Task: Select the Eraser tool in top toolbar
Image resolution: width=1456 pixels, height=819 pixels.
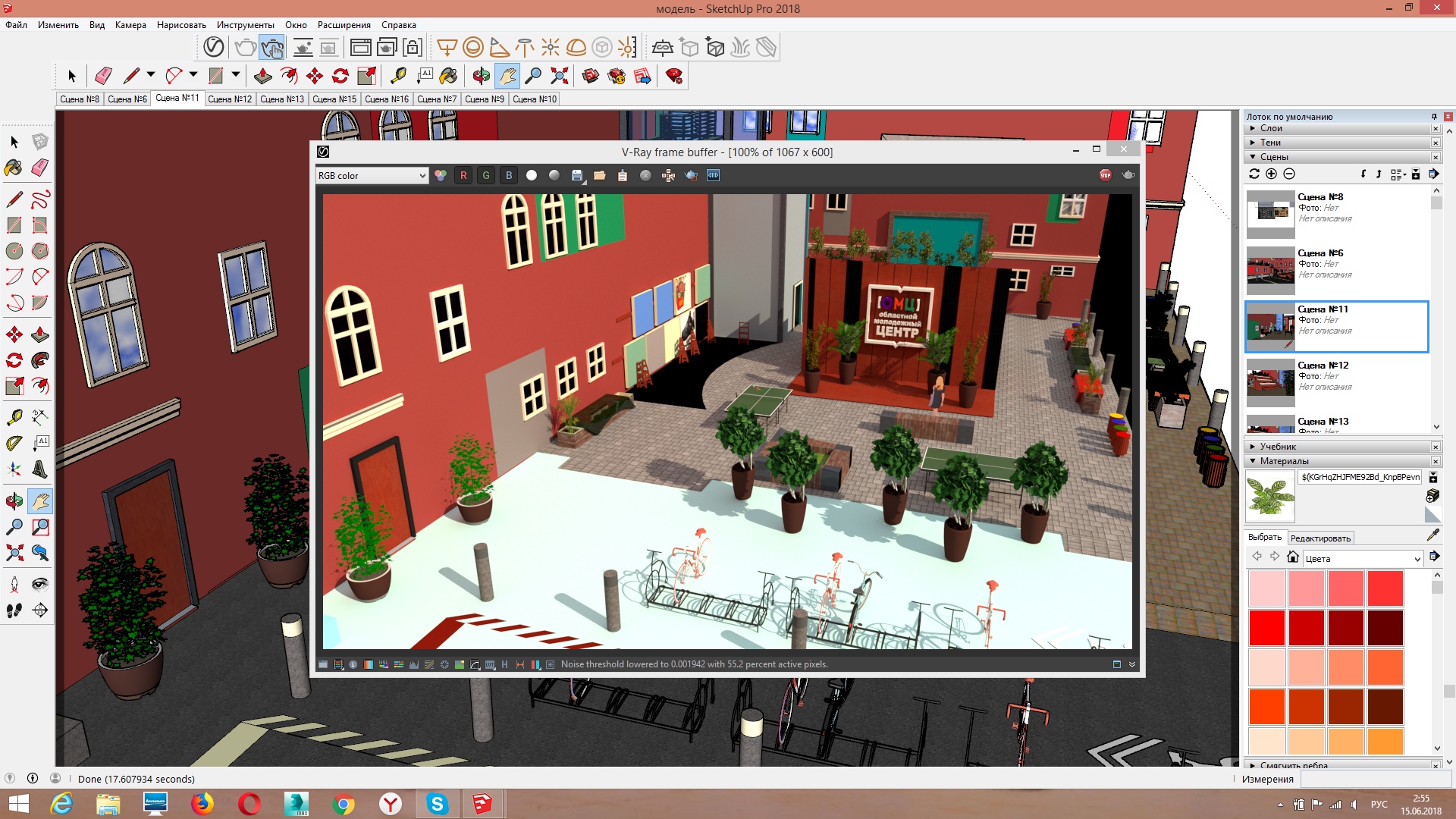Action: tap(103, 76)
